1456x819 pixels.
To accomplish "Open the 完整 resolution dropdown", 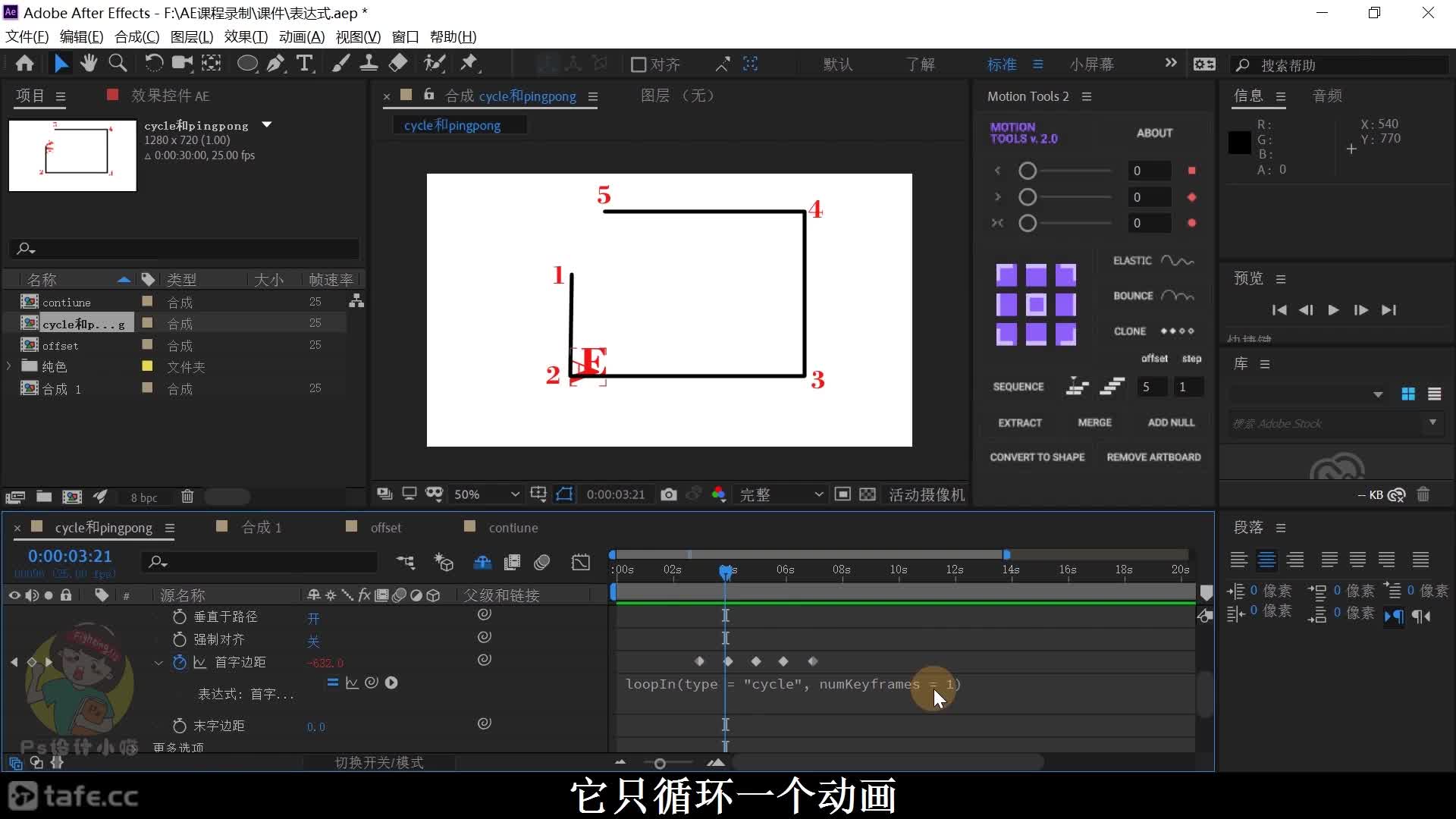I will 781,494.
